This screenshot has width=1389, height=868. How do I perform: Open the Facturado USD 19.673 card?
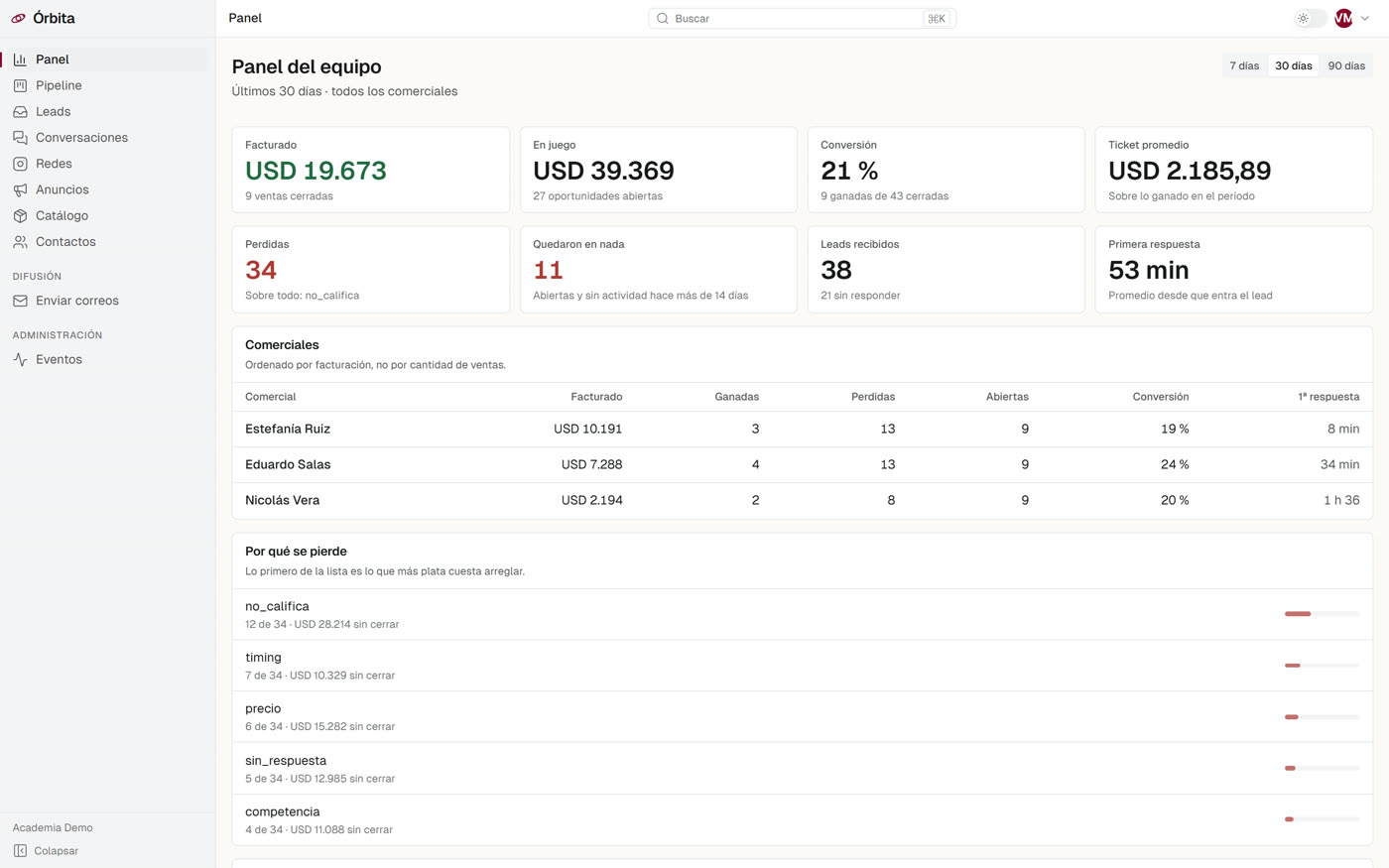pos(370,170)
